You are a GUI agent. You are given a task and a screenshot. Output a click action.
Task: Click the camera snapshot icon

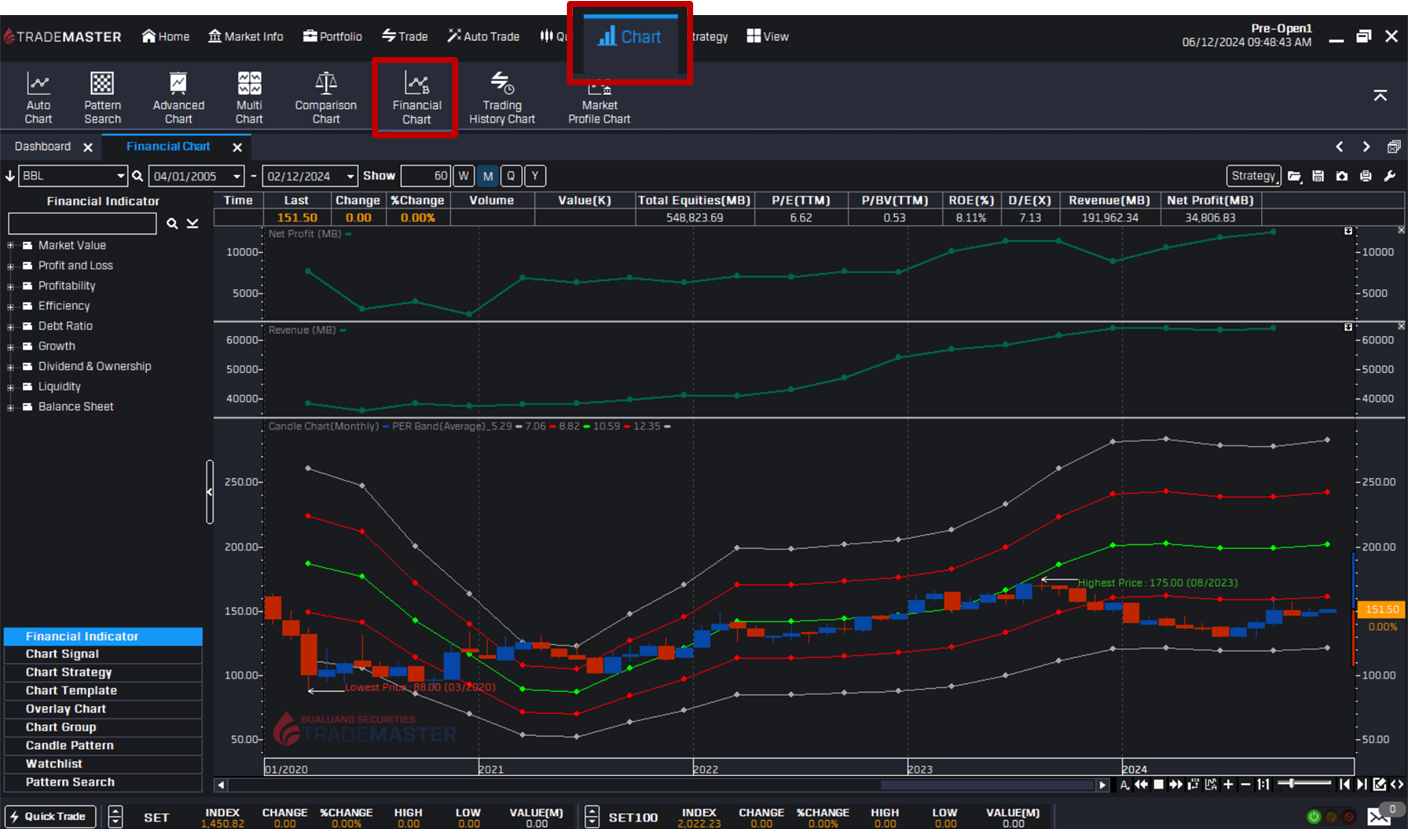1342,176
